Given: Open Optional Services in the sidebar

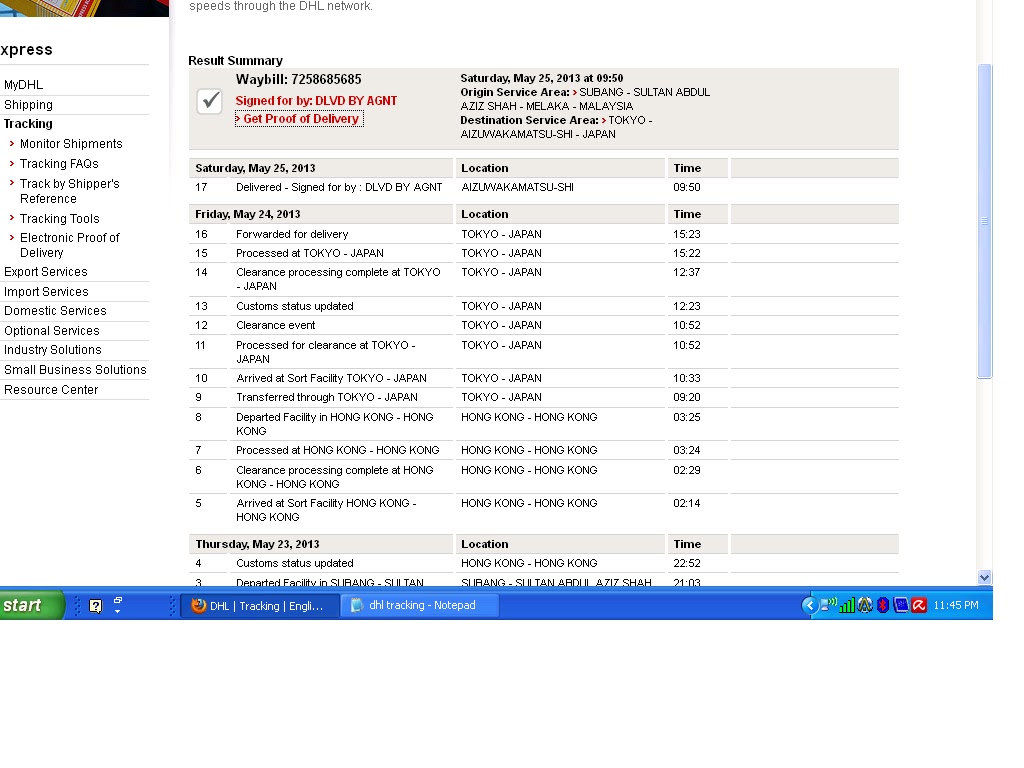Looking at the screenshot, I should [52, 331].
